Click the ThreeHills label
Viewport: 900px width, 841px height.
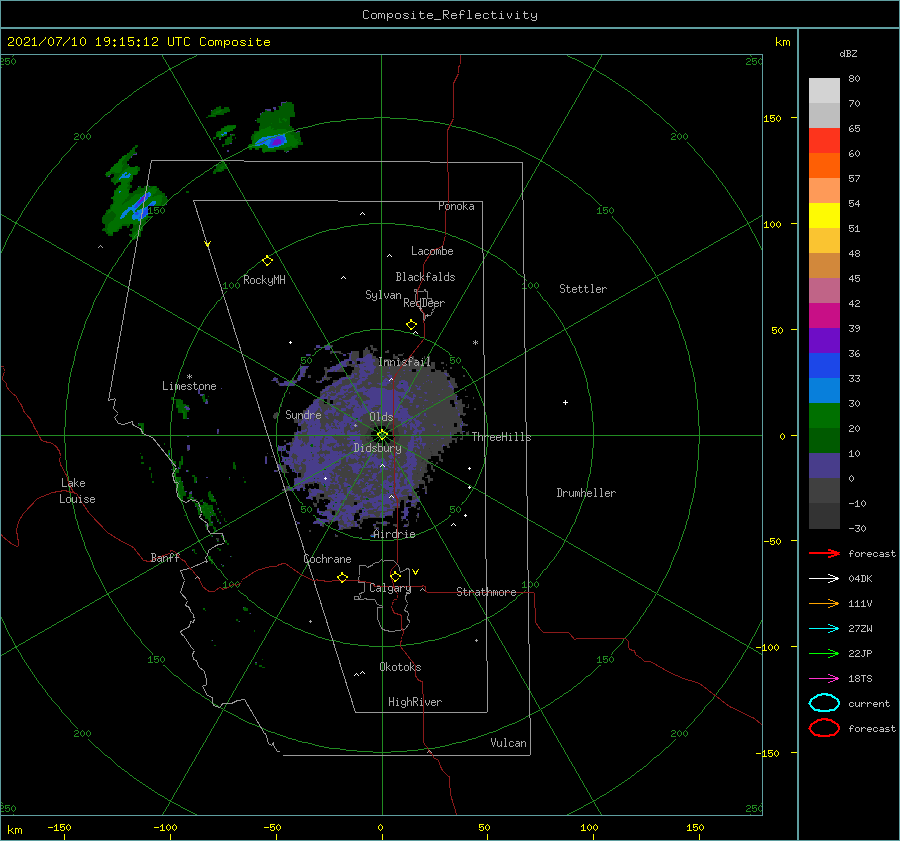[502, 437]
